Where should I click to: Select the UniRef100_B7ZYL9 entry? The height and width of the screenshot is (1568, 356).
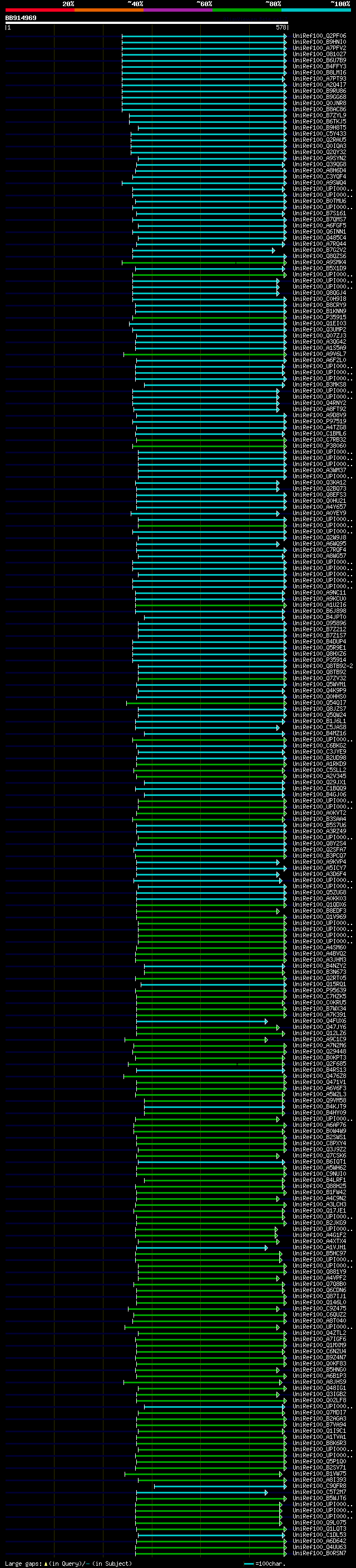click(319, 116)
